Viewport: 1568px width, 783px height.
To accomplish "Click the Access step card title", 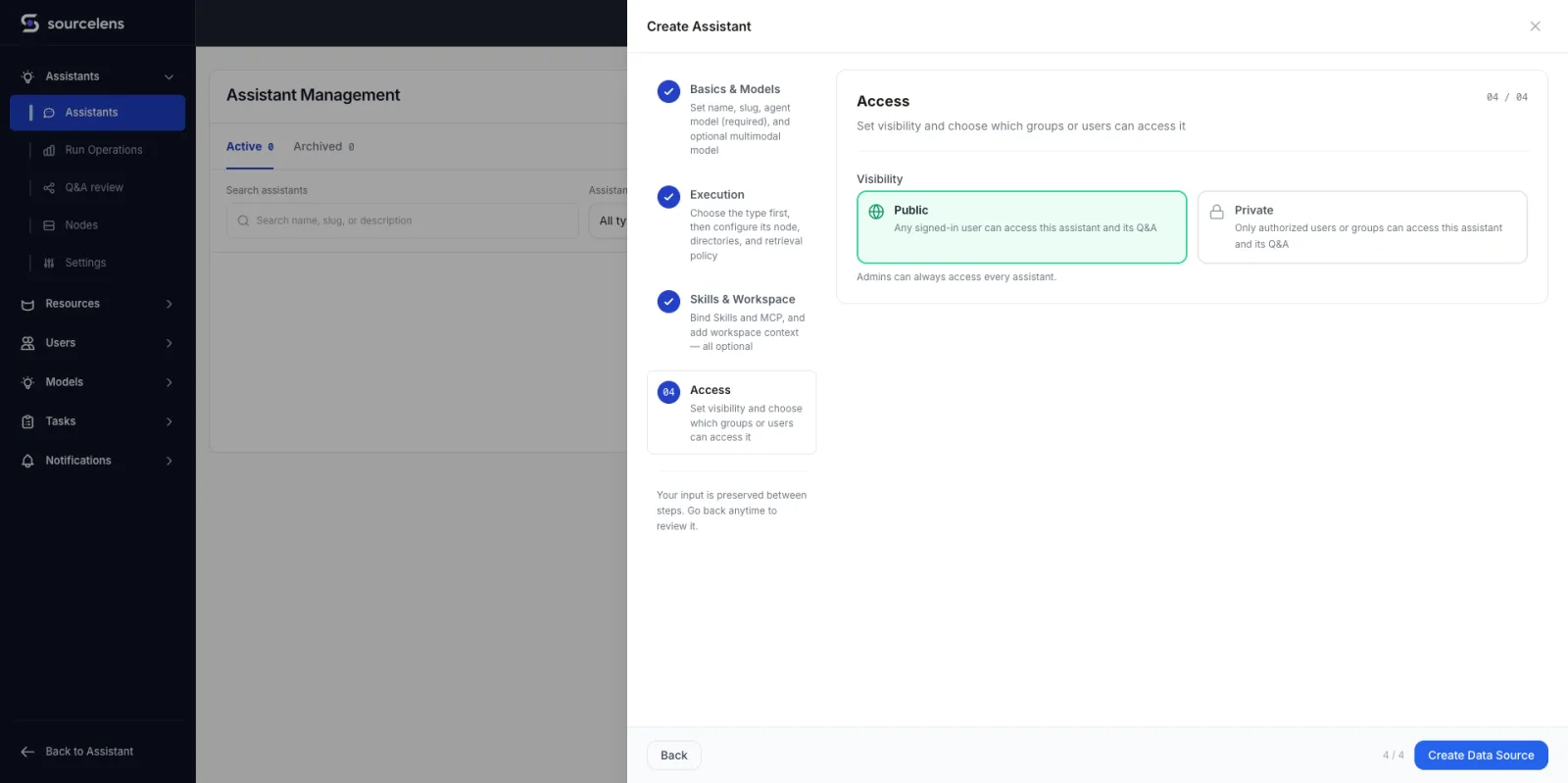I will pos(710,390).
